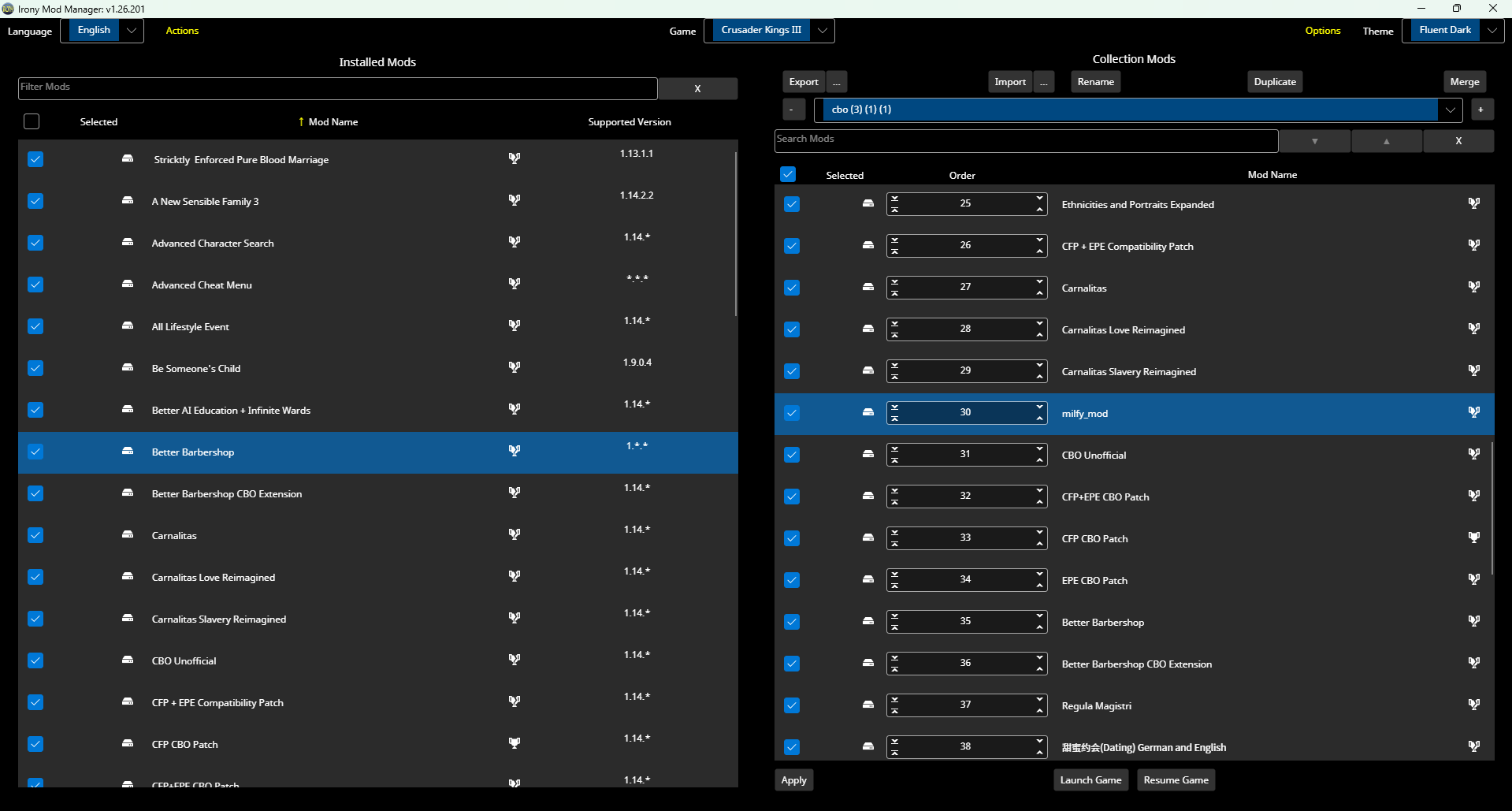Viewport: 1512px width, 811px height.
Task: Open the Options menu
Action: 1323,31
